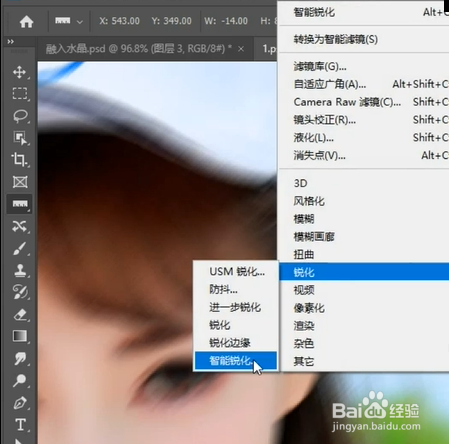Choose USM 锐化... in sharpen submenu
The image size is (449, 444).
(x=236, y=272)
